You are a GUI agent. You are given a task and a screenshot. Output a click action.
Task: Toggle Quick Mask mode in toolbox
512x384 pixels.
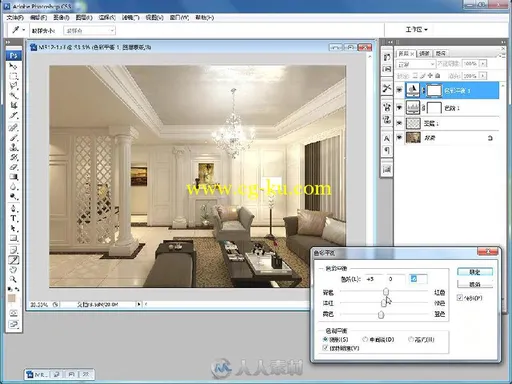click(13, 313)
